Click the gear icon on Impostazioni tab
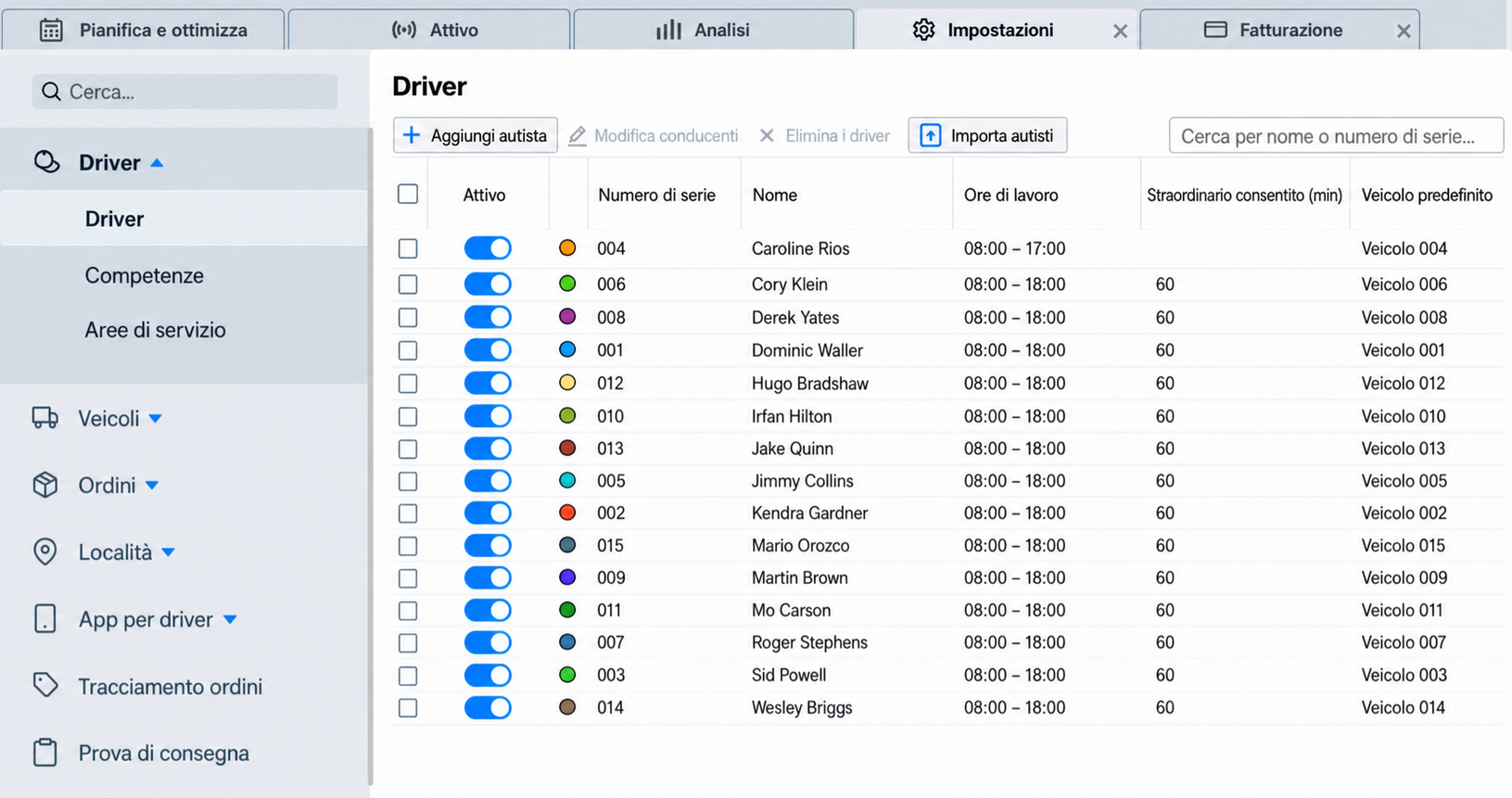The height and width of the screenshot is (798, 1512). [x=923, y=30]
